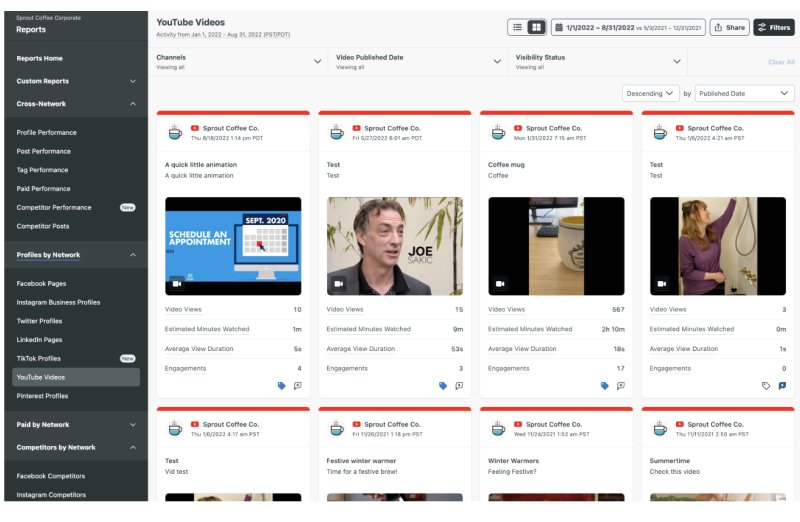Expand the Video Published Date filter
800x522 pixels.
tap(418, 62)
